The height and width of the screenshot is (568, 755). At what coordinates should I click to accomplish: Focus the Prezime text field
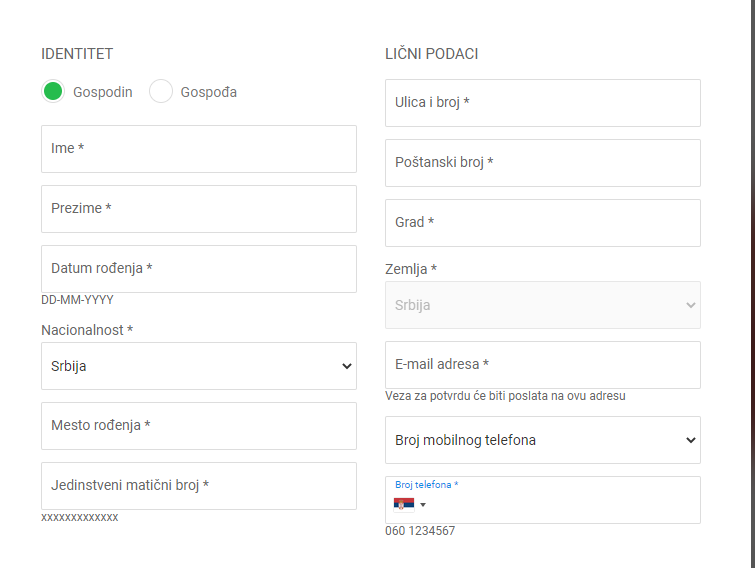click(198, 209)
